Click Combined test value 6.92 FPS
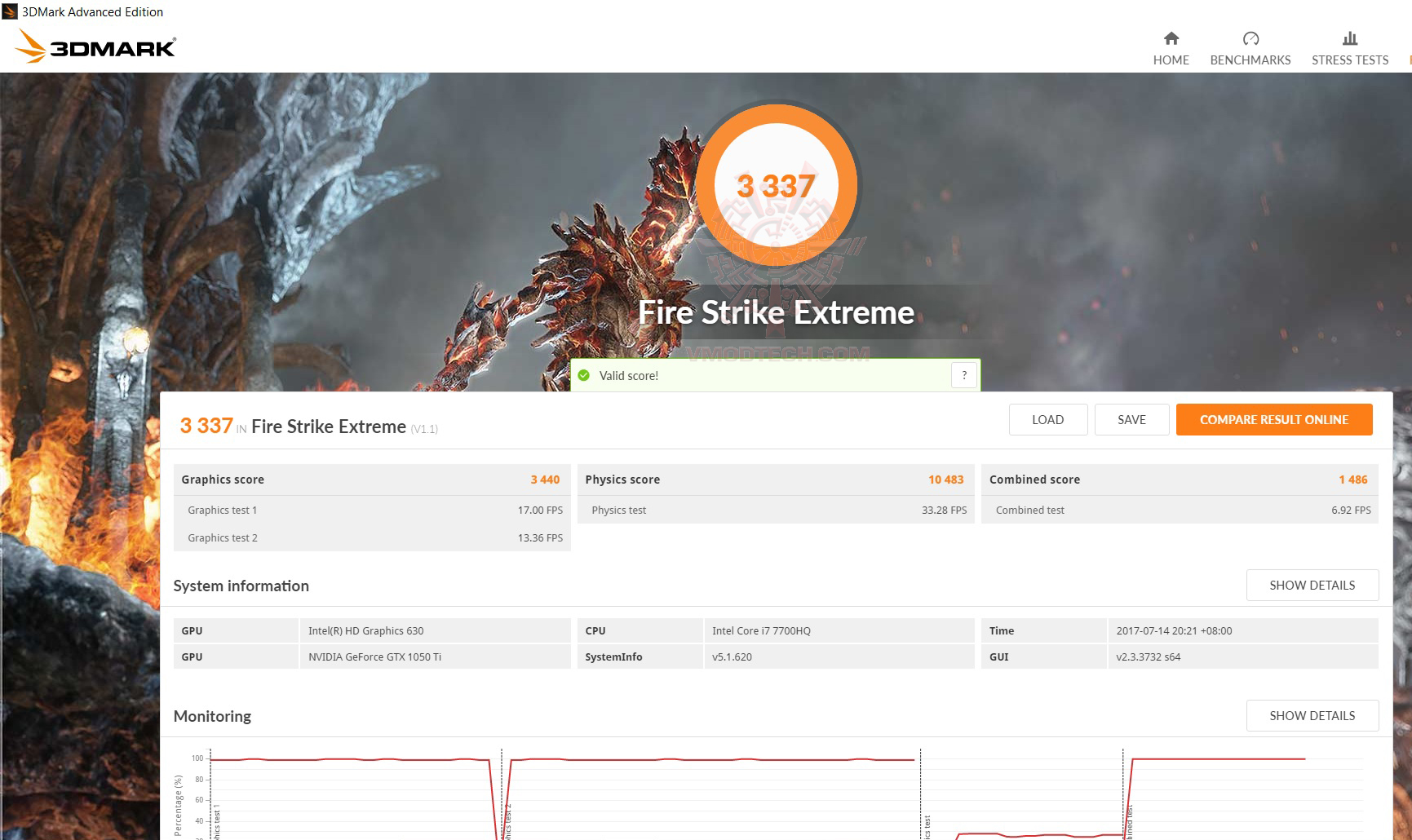Screen dimensions: 1412x840 tap(1351, 510)
